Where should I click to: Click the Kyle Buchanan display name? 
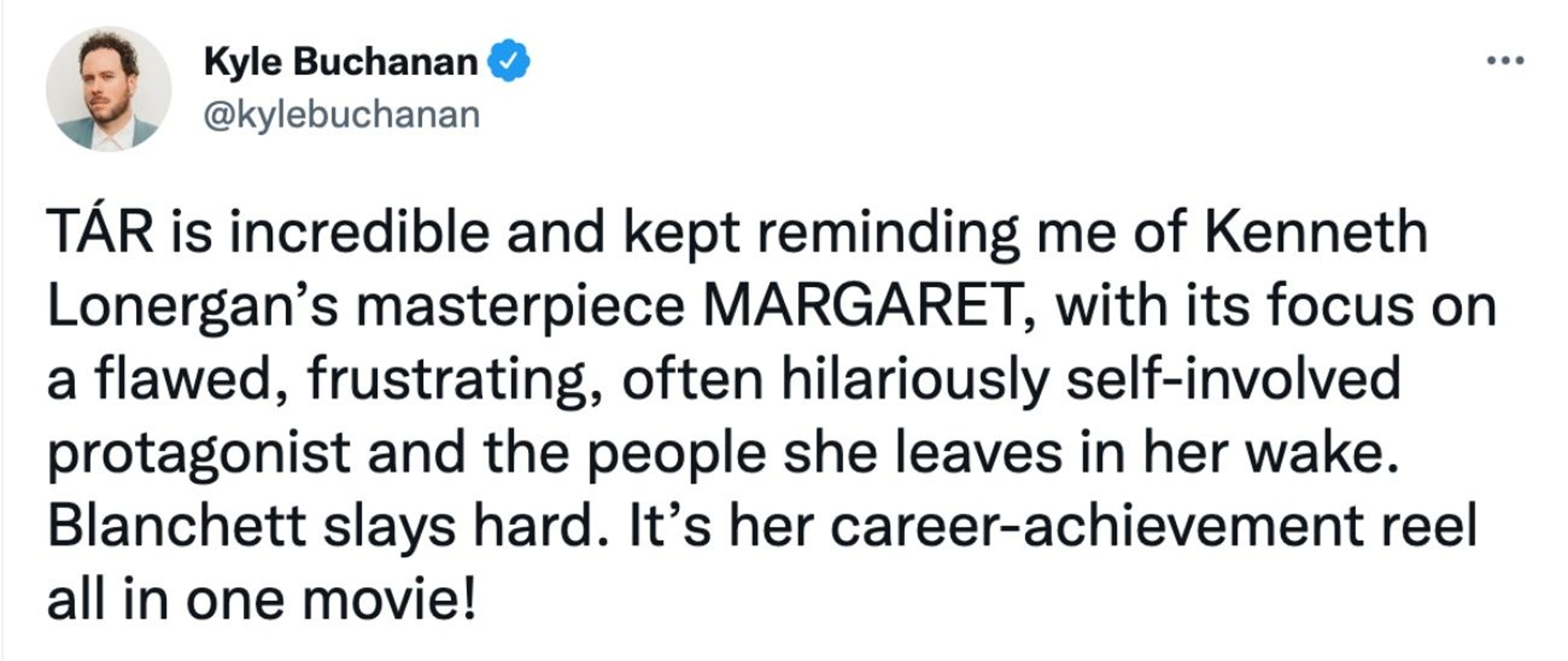[x=341, y=62]
